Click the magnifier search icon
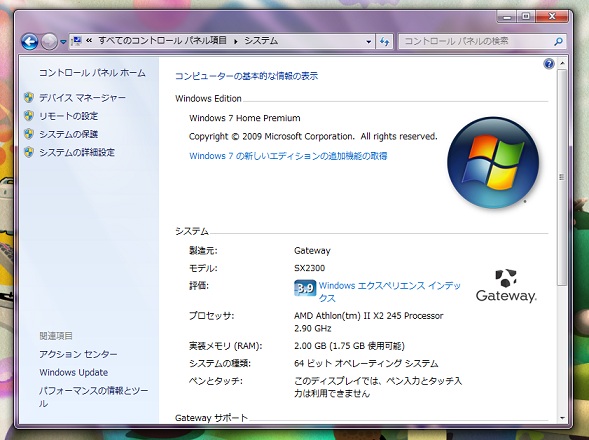This screenshot has width=589, height=440. [558, 41]
